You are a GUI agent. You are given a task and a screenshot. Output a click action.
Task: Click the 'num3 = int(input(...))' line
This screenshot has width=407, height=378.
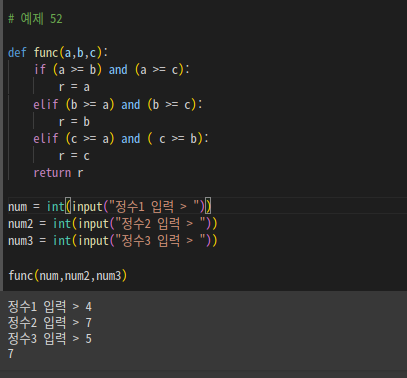tap(113, 241)
